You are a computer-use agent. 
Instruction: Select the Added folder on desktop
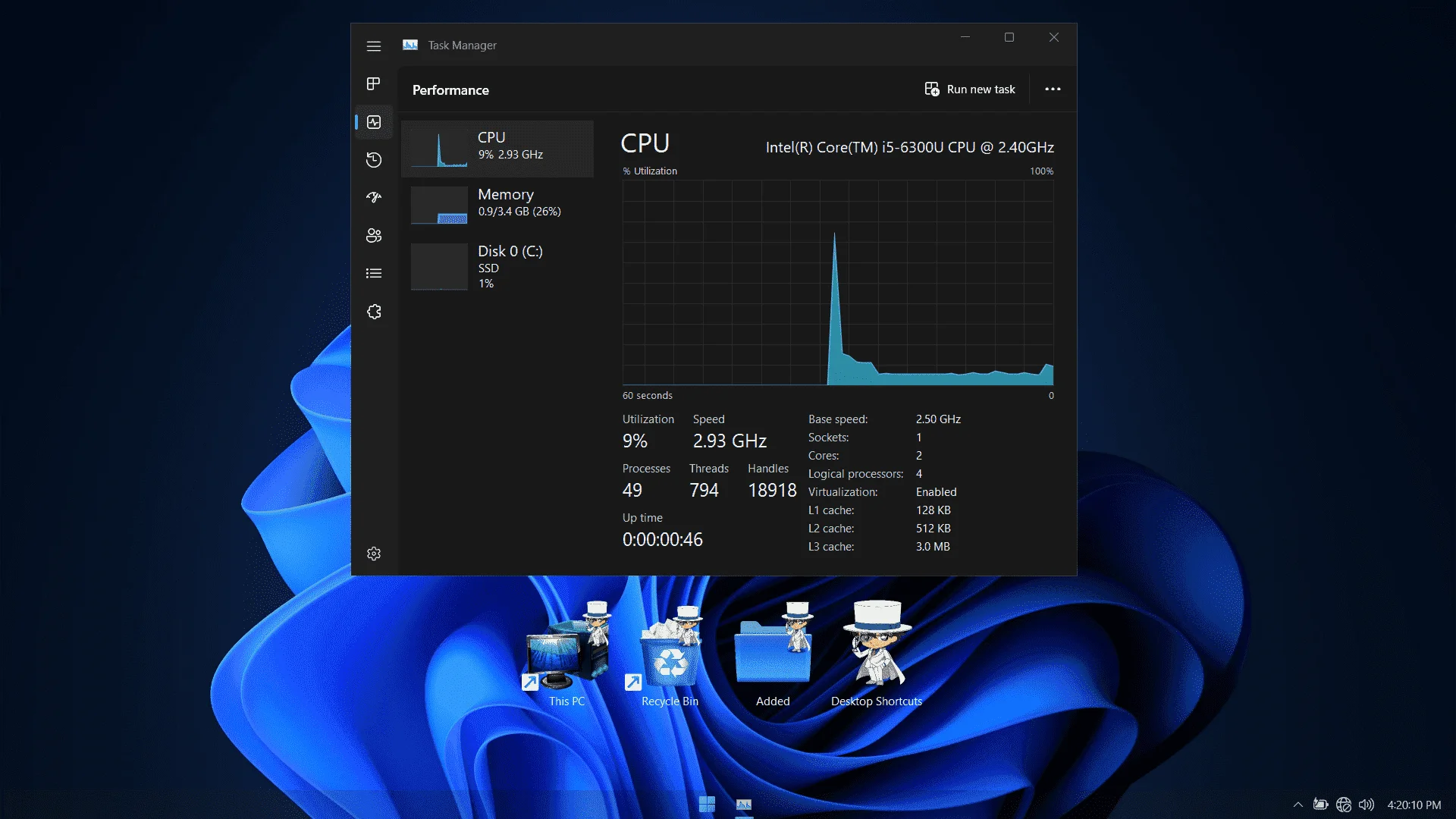click(773, 655)
